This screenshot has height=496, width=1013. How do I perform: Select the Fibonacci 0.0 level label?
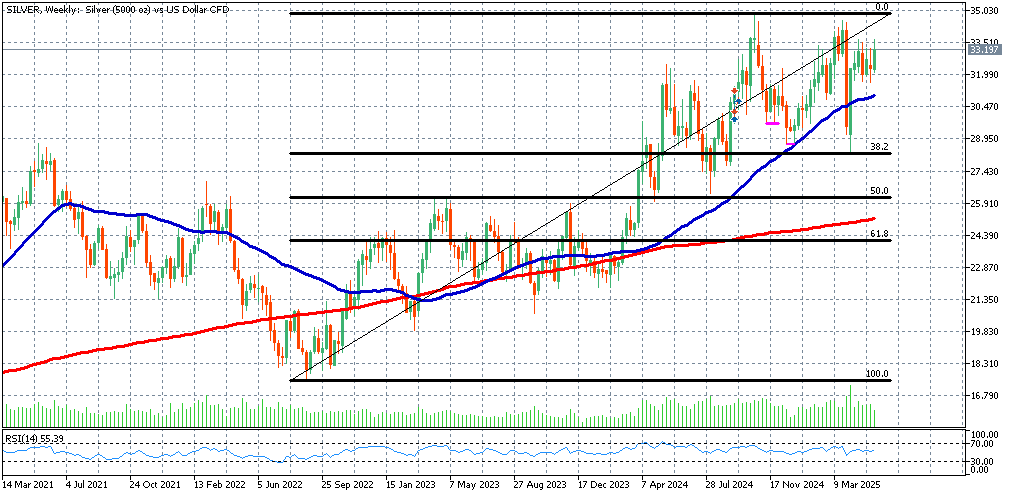pyautogui.click(x=881, y=7)
